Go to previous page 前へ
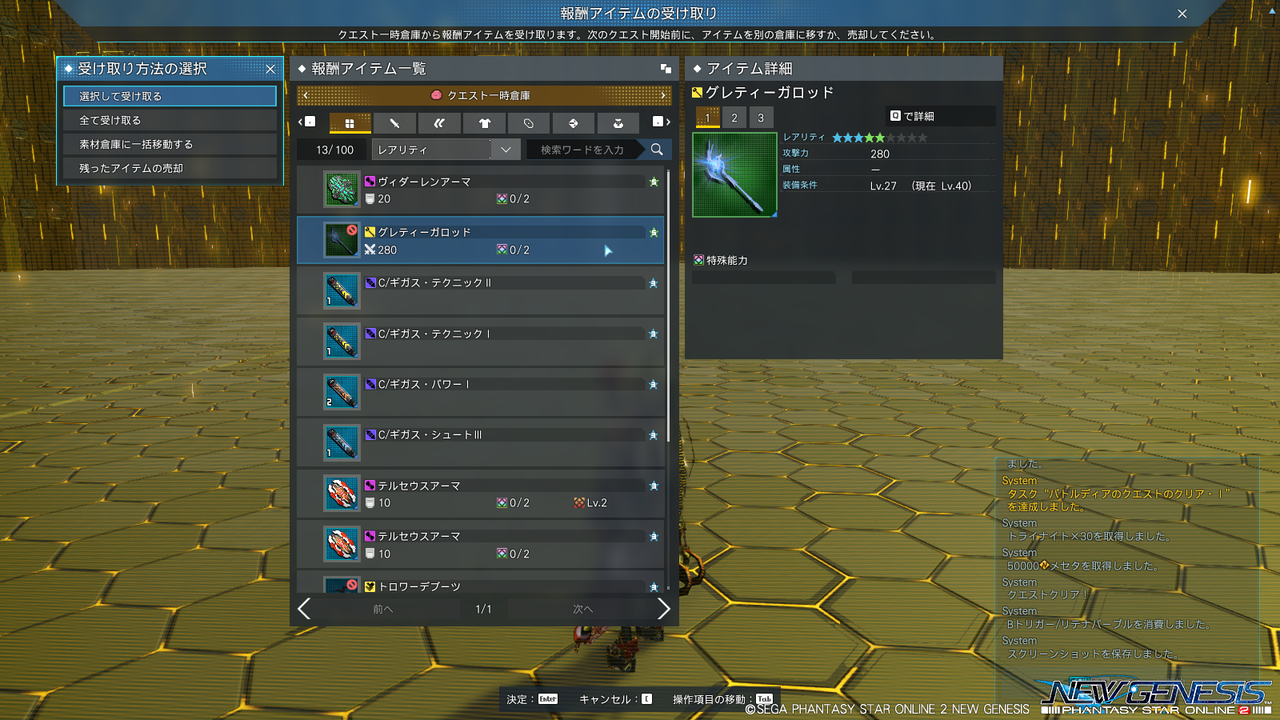Viewport: 1280px width, 720px height. 383,609
